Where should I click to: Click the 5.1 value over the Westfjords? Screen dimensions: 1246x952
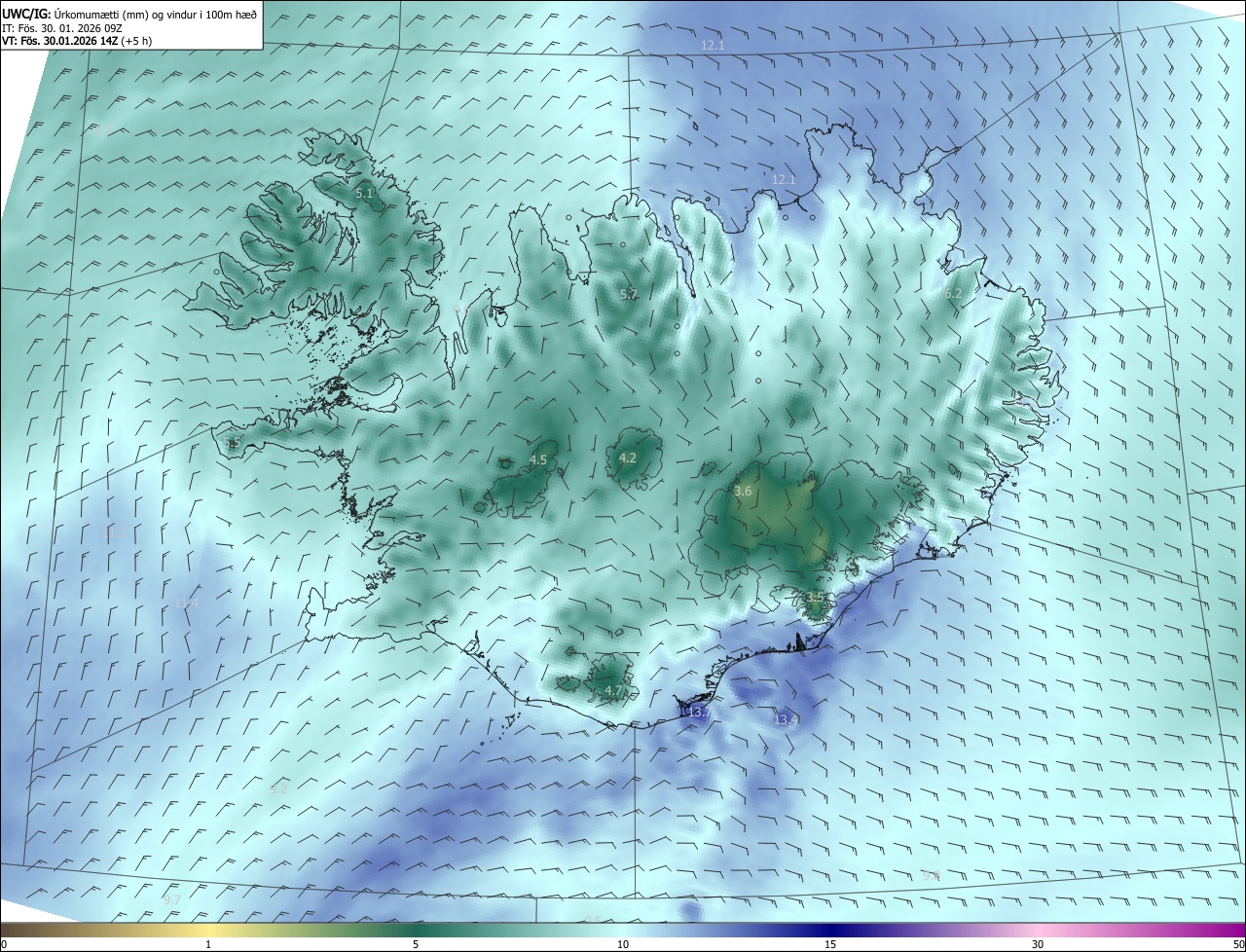(364, 194)
